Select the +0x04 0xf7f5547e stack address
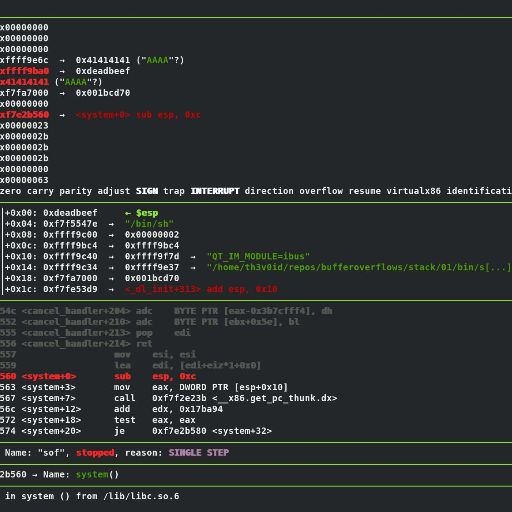 coord(70,224)
